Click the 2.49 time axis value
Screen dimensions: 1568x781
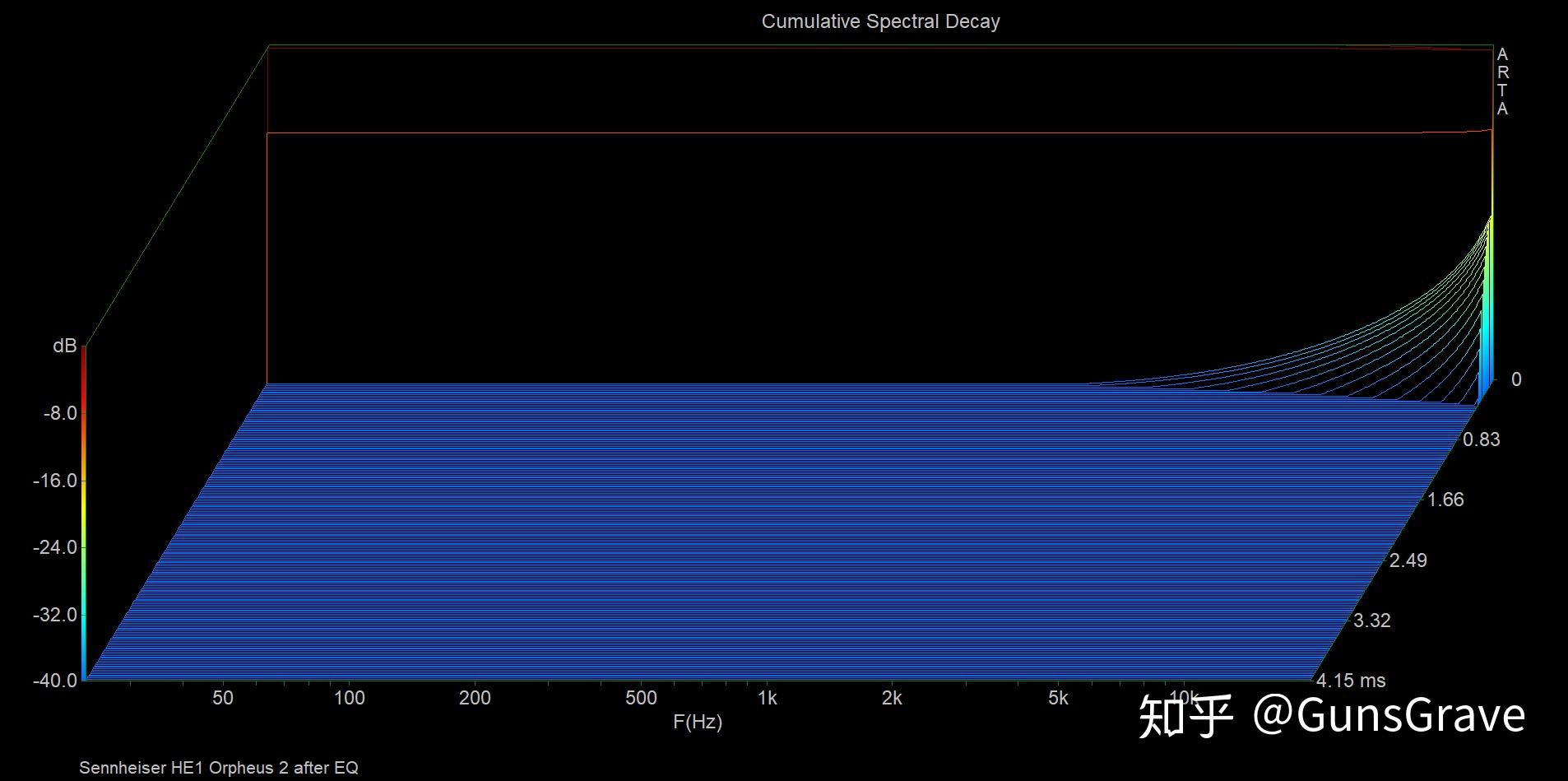(1408, 560)
